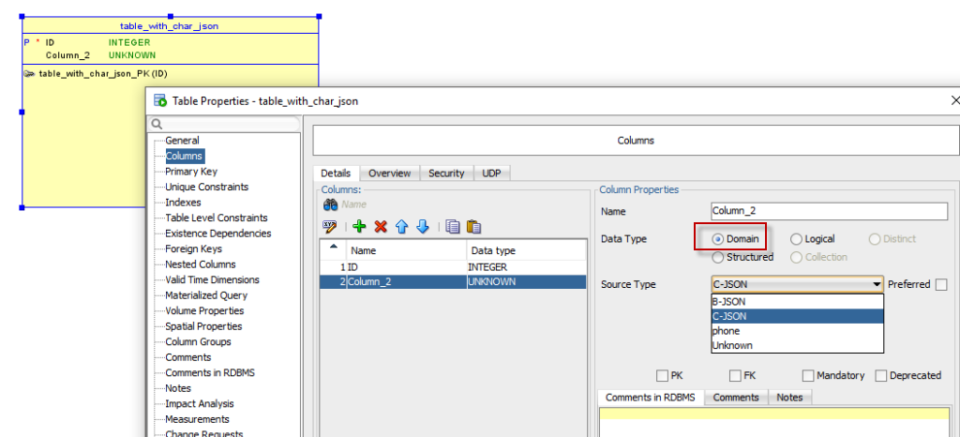Move column down with the down arrow

pyautogui.click(x=422, y=227)
